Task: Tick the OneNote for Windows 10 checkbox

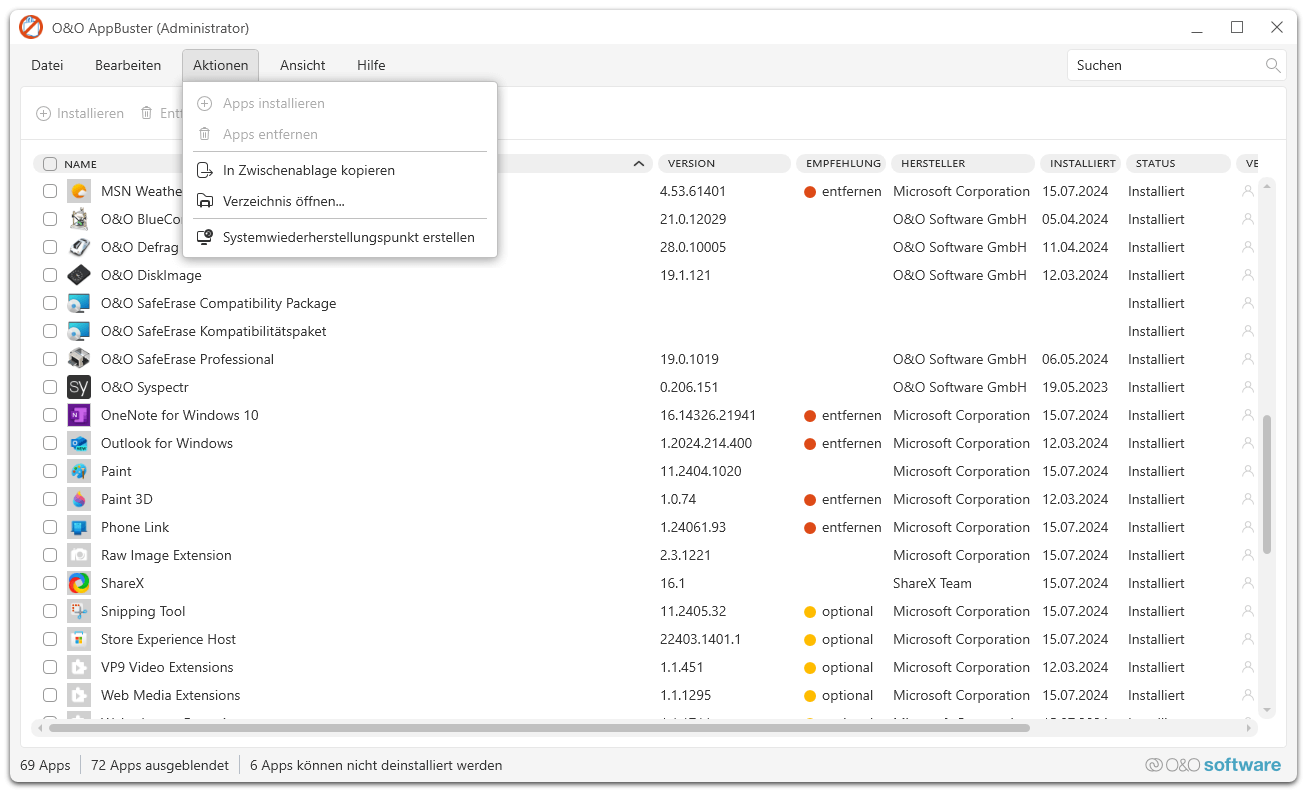Action: (50, 415)
